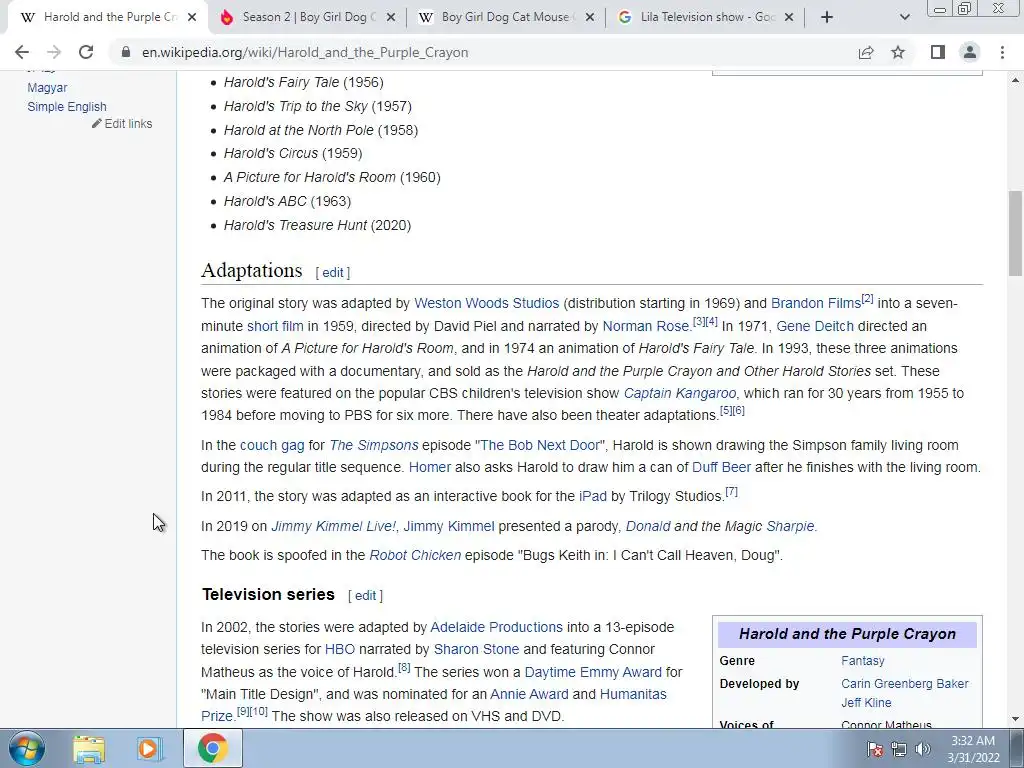Follow the couch gag link
The height and width of the screenshot is (768, 1024).
click(x=272, y=445)
